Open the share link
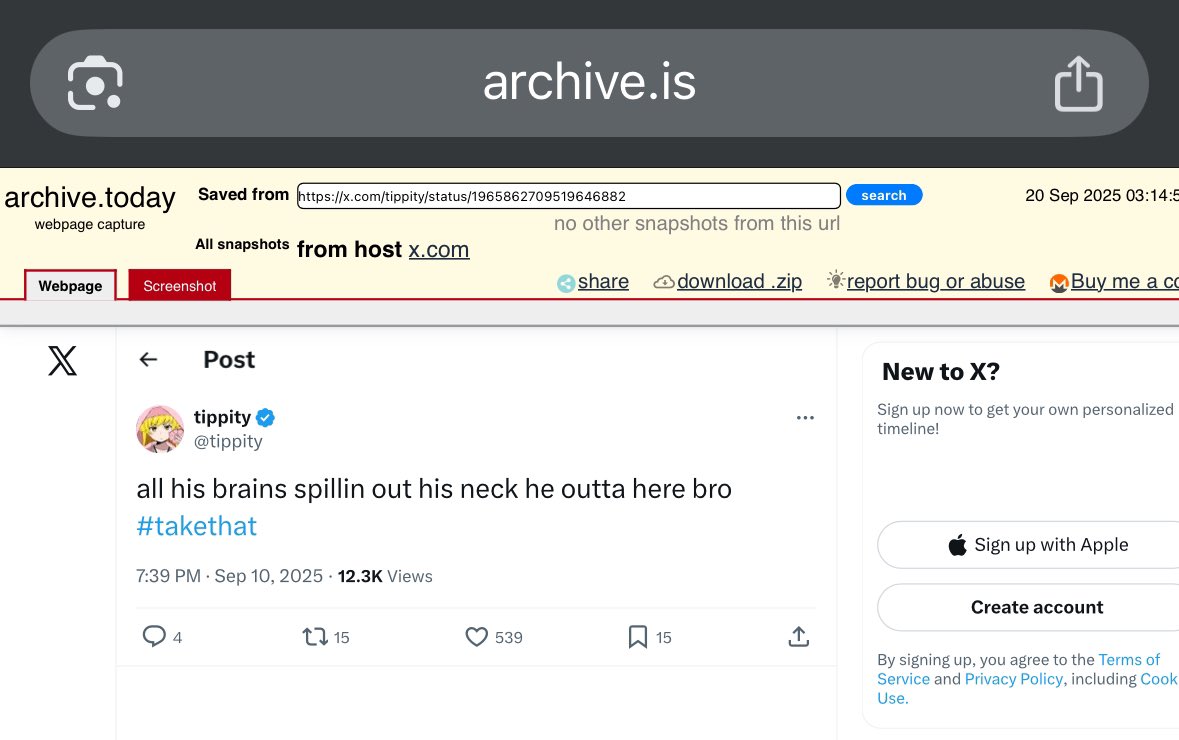This screenshot has height=740, width=1179. pos(603,281)
